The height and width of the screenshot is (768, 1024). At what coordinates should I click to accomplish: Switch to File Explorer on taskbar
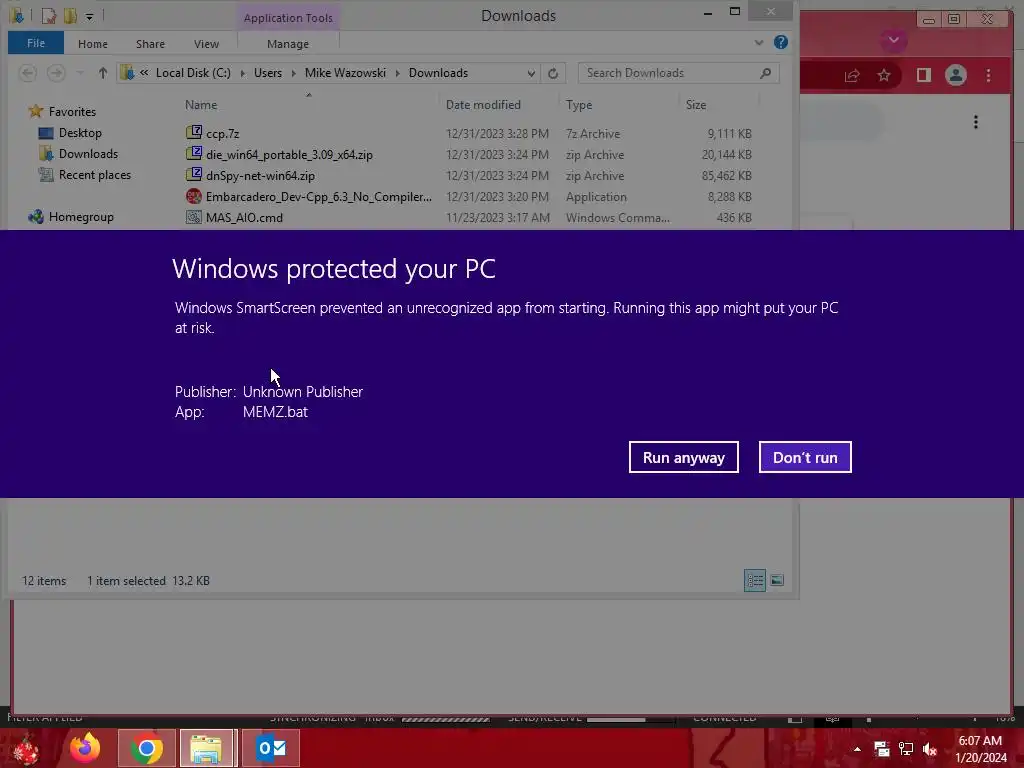pos(206,748)
